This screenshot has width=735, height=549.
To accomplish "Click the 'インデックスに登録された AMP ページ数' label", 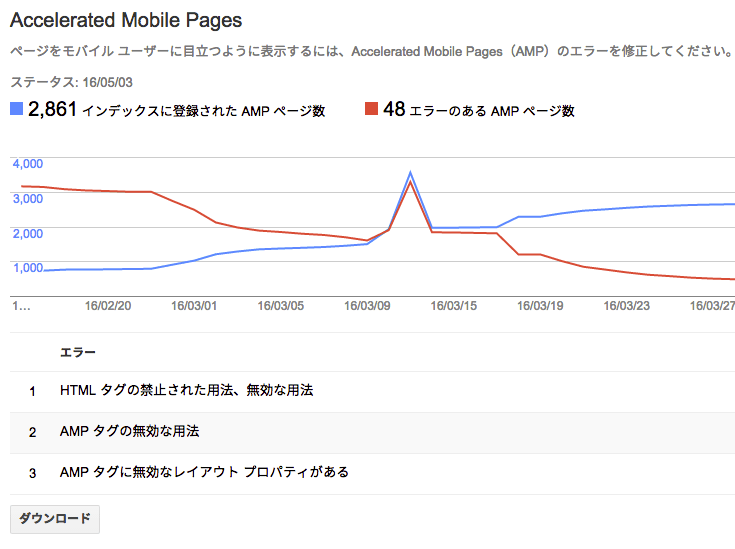I will tap(204, 111).
